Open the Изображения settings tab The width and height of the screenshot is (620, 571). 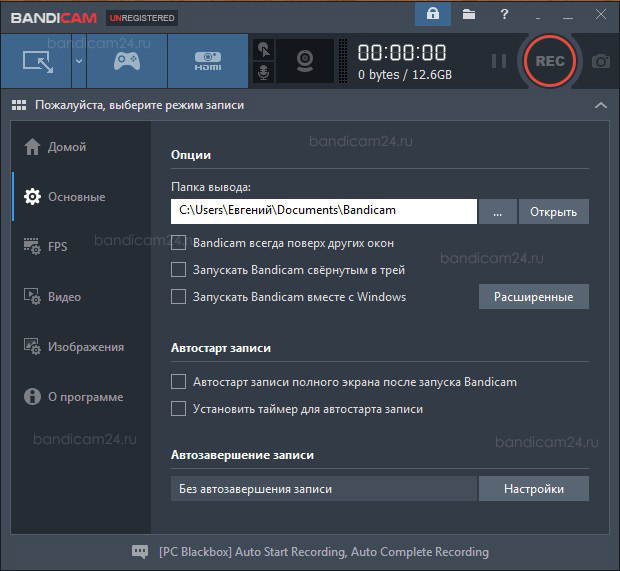81,347
